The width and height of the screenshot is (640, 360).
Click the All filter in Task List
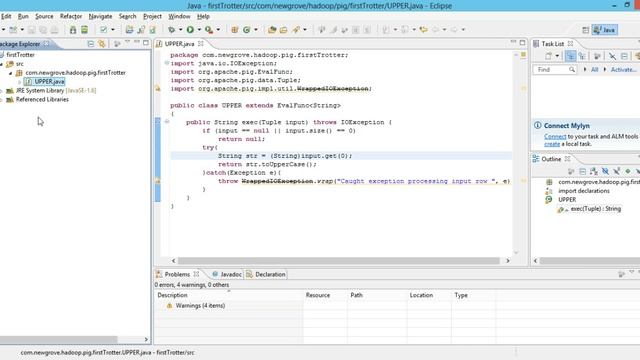594,70
